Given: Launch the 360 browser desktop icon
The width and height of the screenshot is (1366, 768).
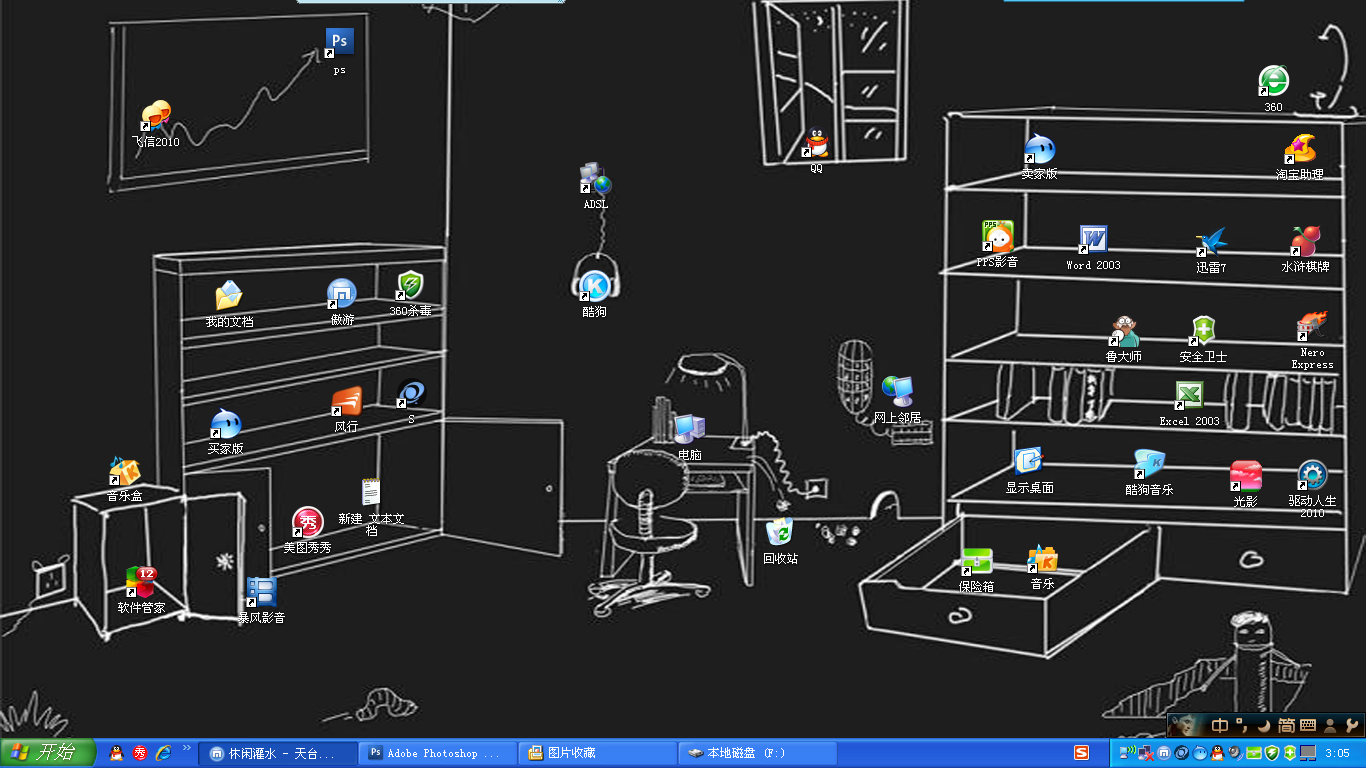Looking at the screenshot, I should (x=1272, y=82).
